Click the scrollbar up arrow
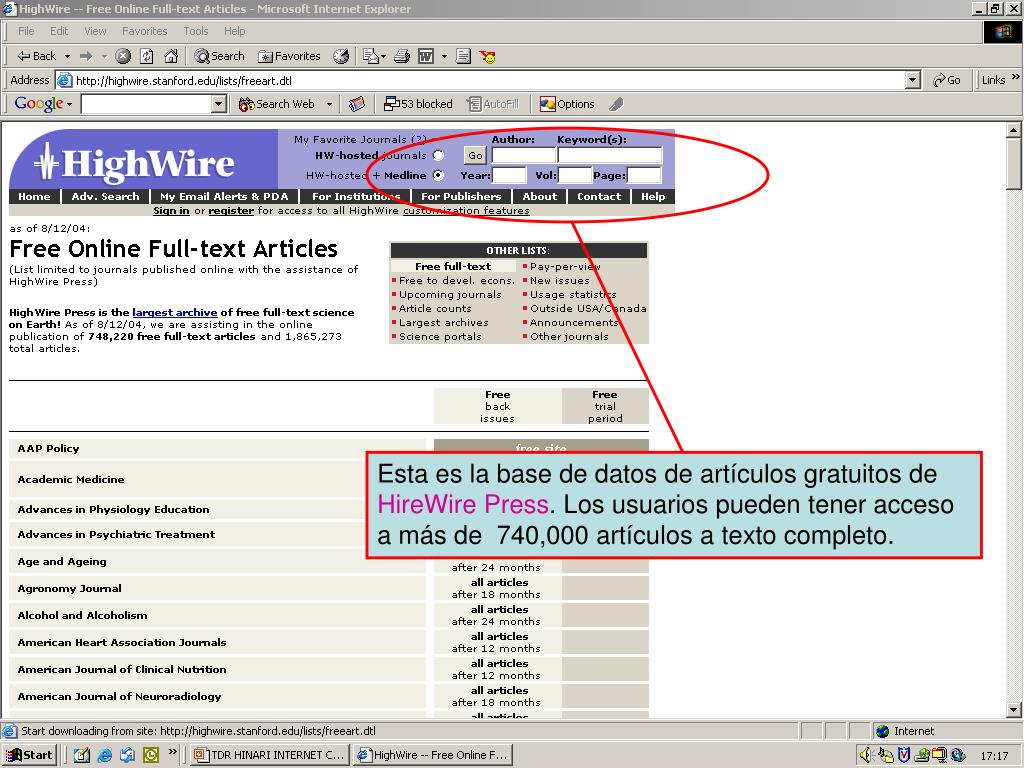The width and height of the screenshot is (1024, 768). click(1014, 130)
